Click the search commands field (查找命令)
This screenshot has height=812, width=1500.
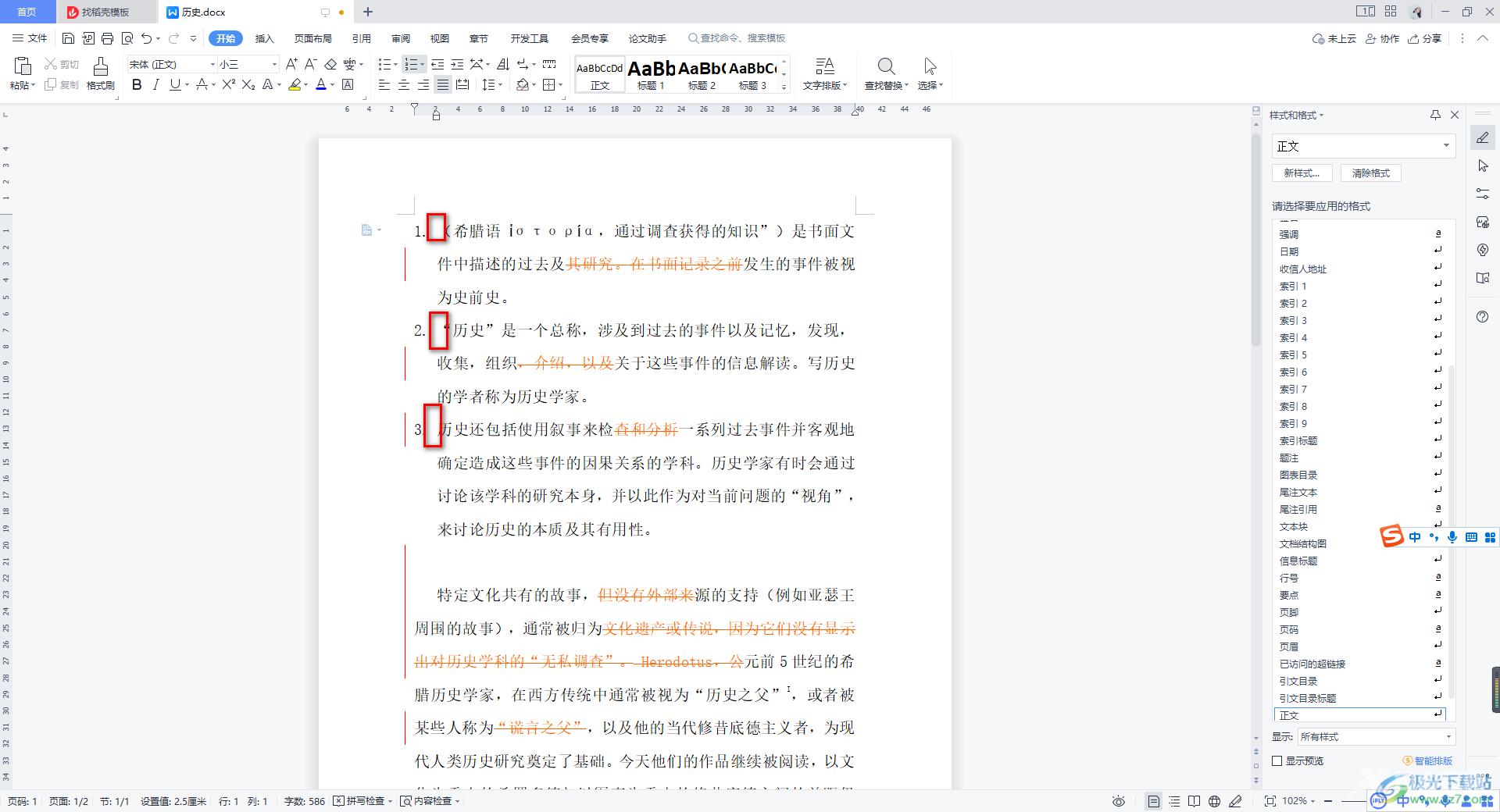point(736,38)
